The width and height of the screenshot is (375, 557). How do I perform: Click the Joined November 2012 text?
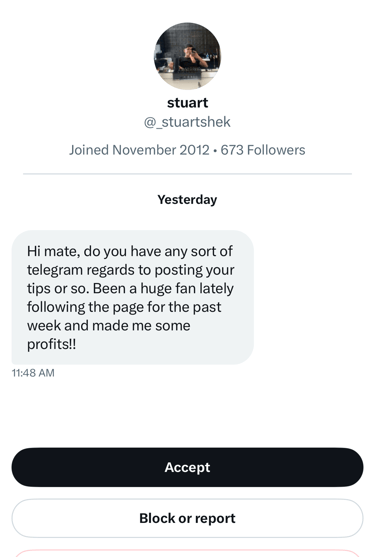click(x=139, y=150)
